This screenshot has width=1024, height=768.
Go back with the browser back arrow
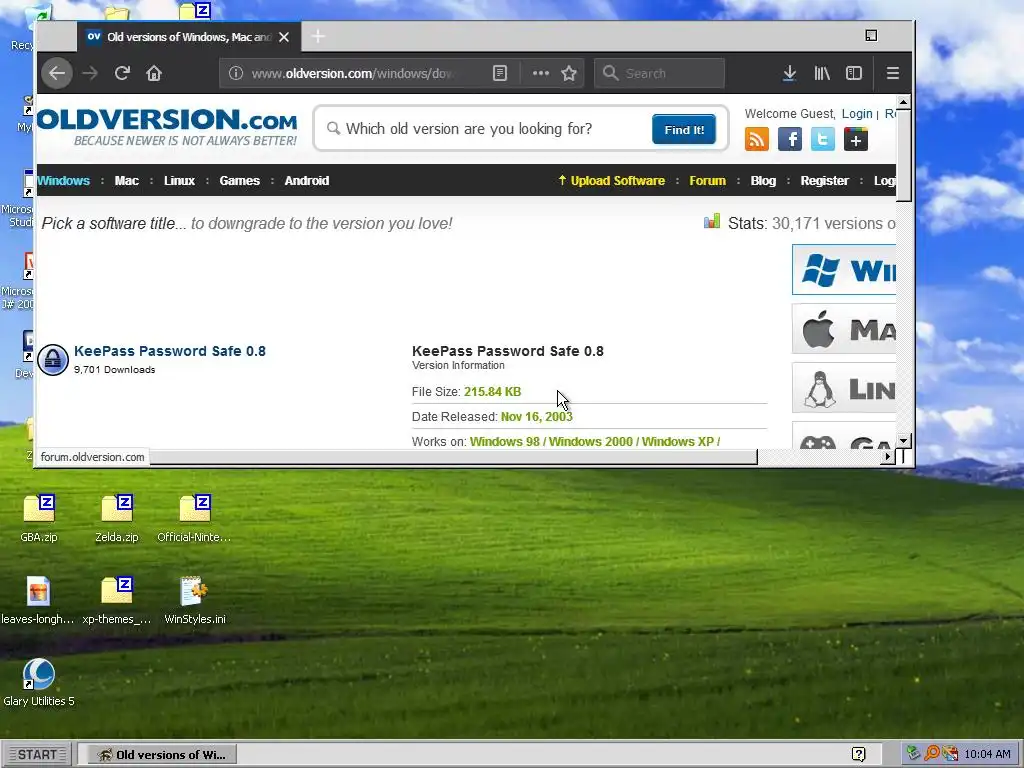pos(57,73)
